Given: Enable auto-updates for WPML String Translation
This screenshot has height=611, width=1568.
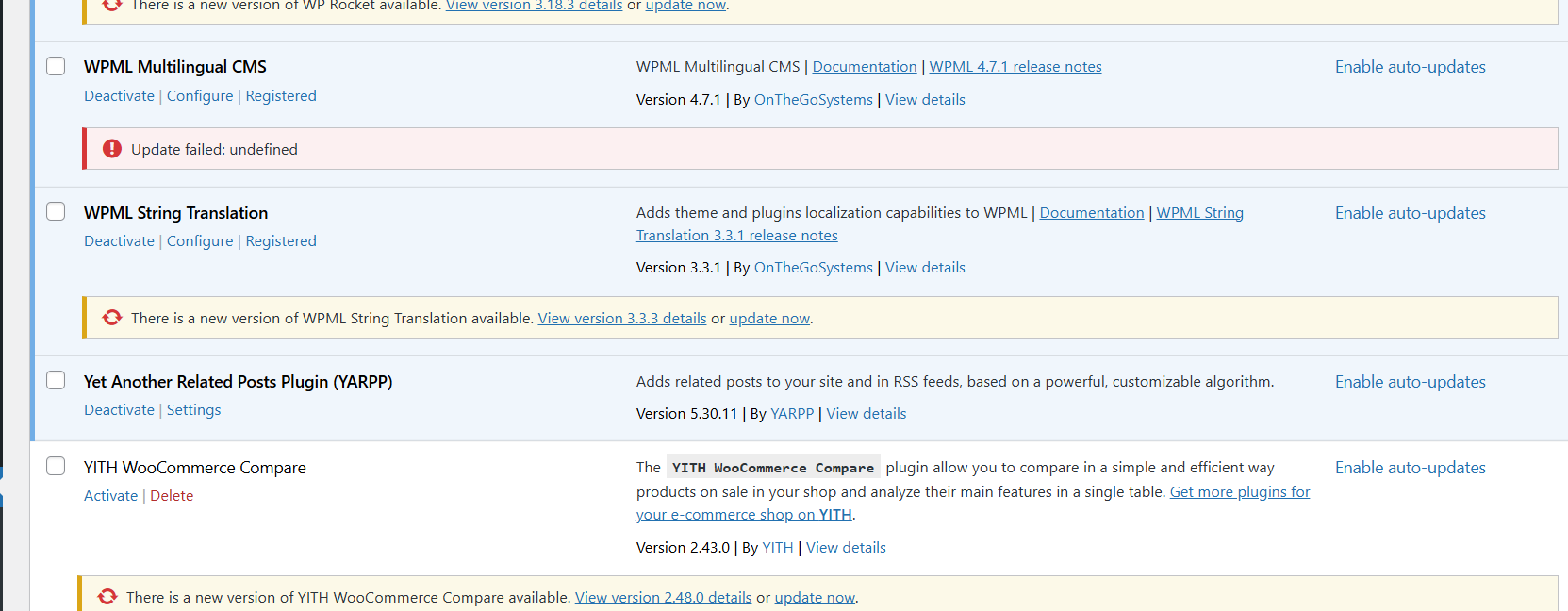Looking at the screenshot, I should click(1411, 213).
